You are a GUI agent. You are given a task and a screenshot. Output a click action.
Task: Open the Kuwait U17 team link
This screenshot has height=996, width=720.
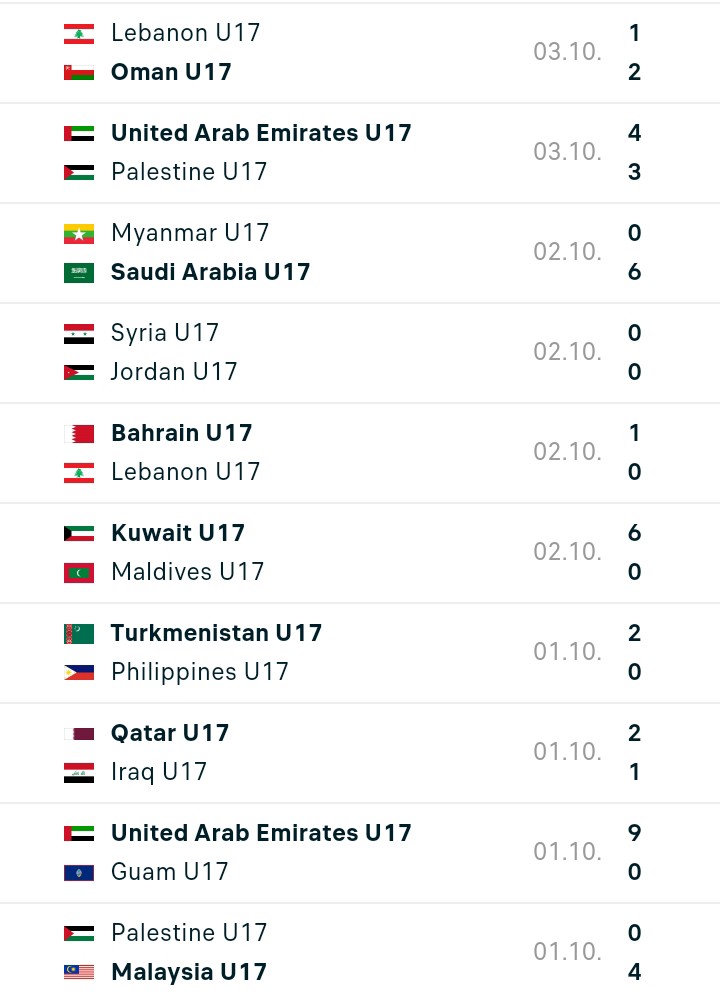(177, 533)
